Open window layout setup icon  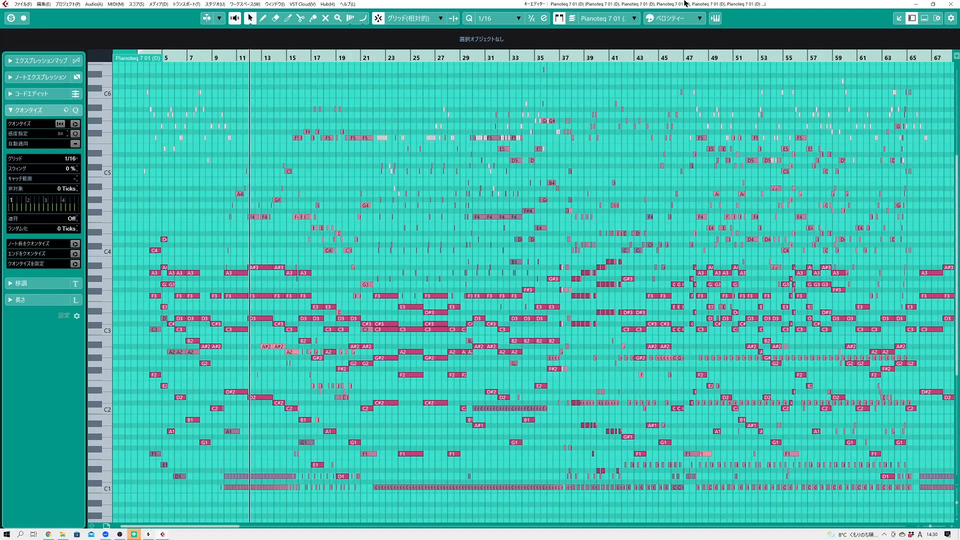pos(937,18)
